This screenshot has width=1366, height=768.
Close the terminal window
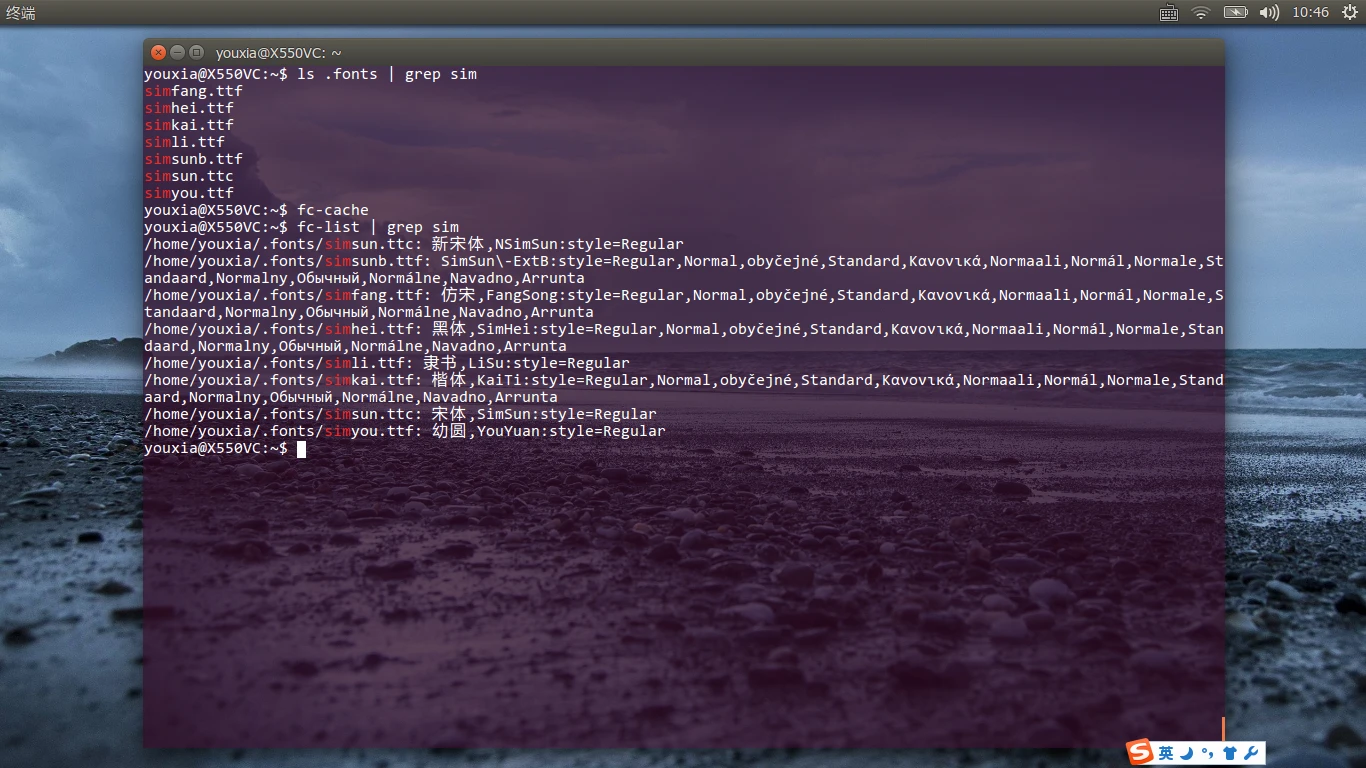click(158, 53)
